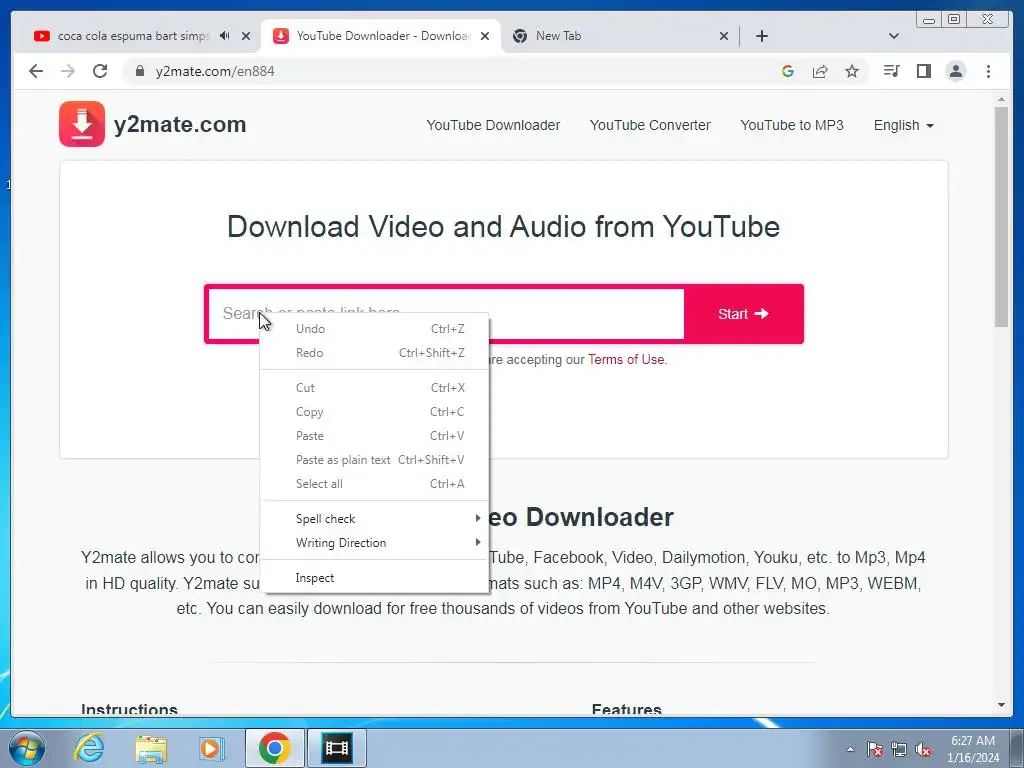Close the YouTube Downloader tab
Viewport: 1024px width, 768px height.
(485, 36)
